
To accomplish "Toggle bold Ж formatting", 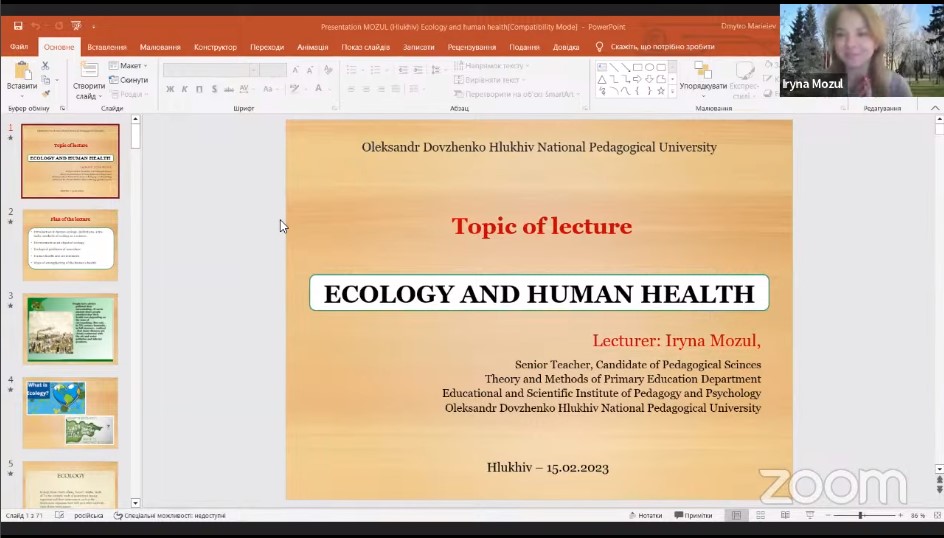I will pyautogui.click(x=170, y=89).
